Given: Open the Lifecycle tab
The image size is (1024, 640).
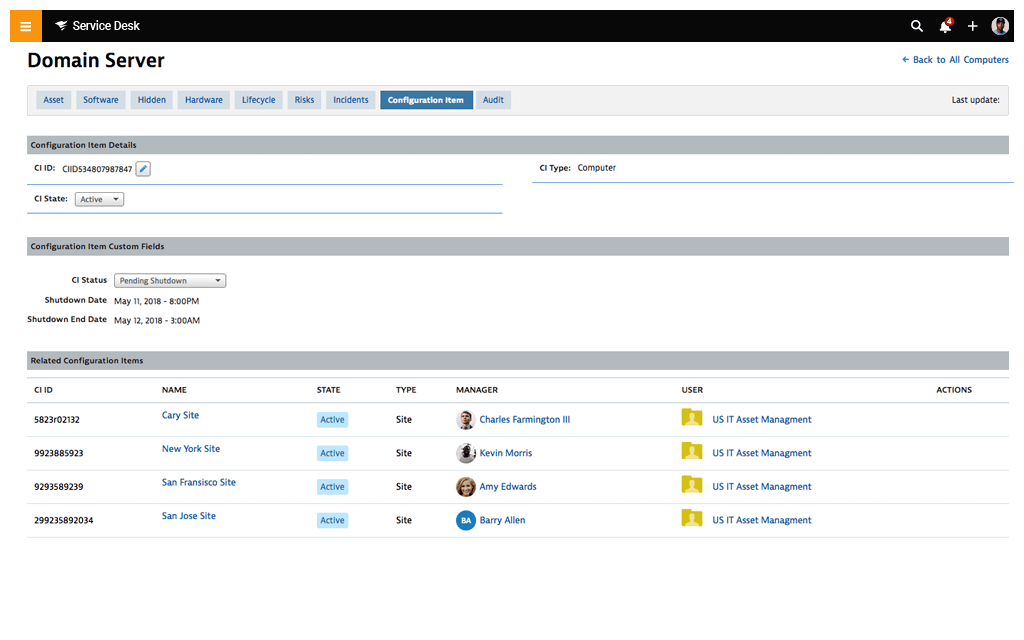Looking at the screenshot, I should [x=258, y=99].
